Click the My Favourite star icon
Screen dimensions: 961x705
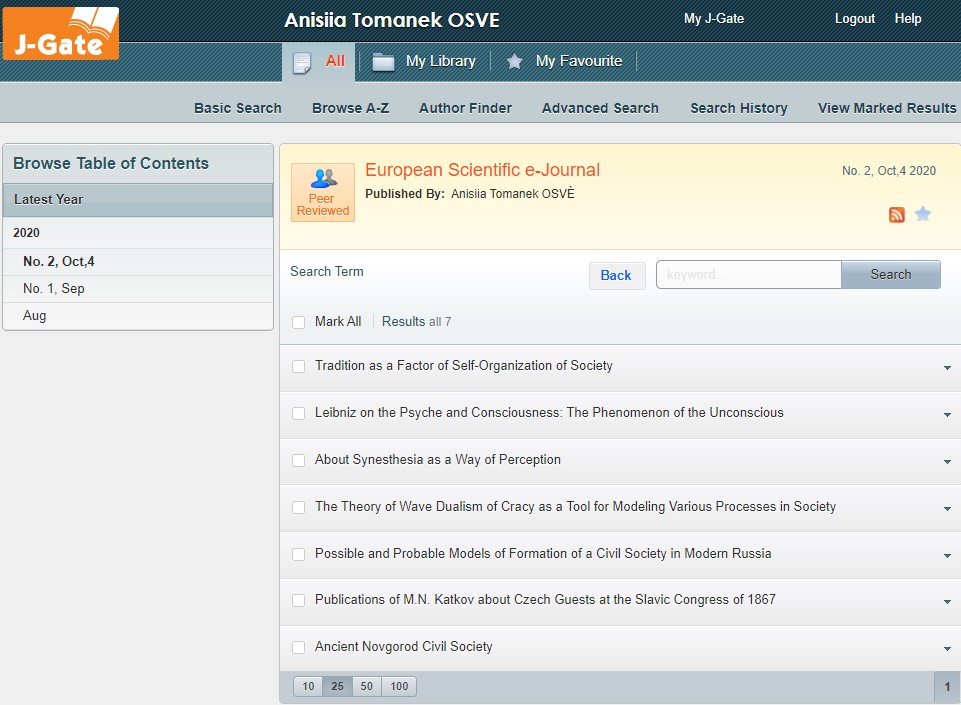pos(514,62)
